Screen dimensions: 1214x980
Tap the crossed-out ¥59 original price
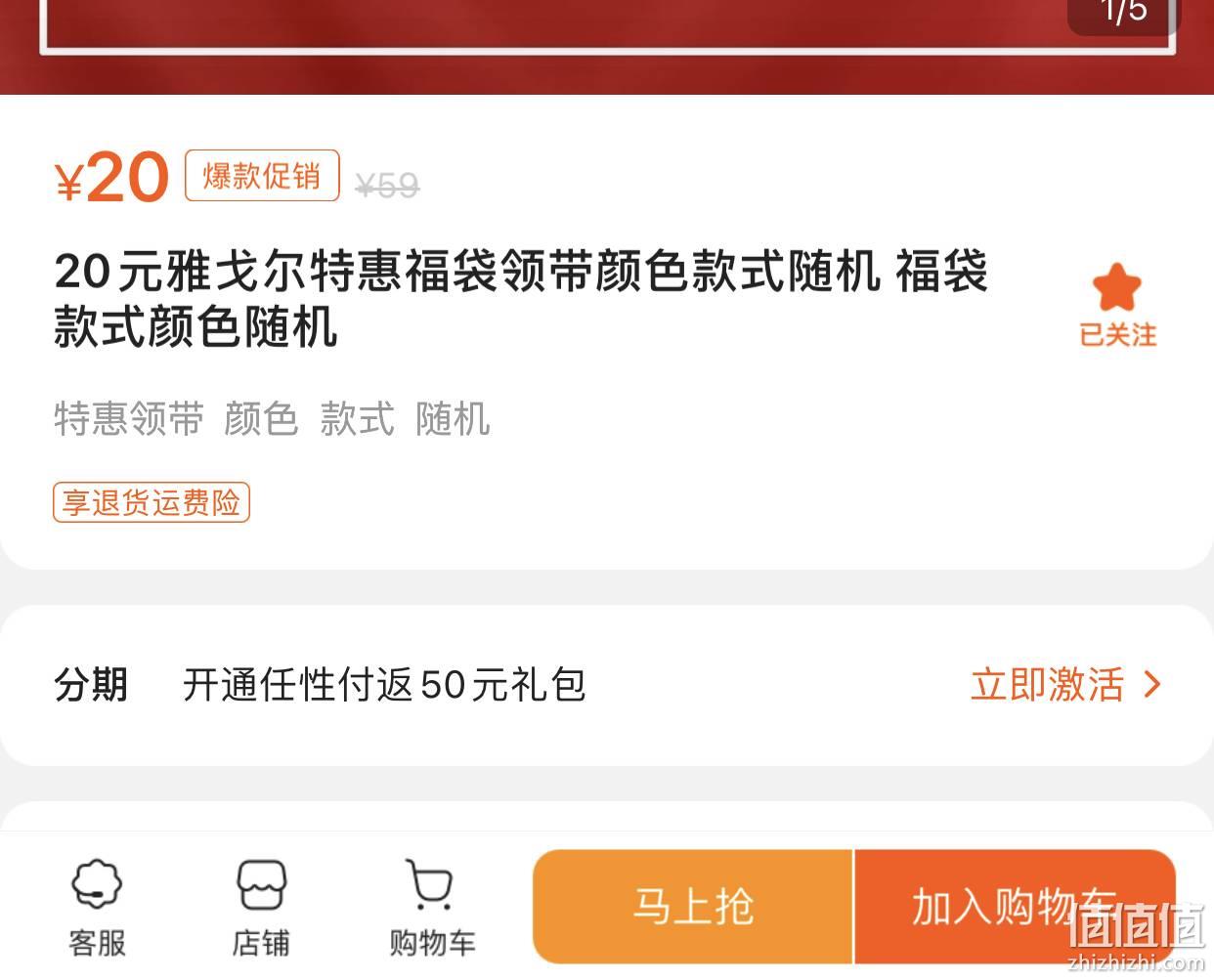click(387, 185)
